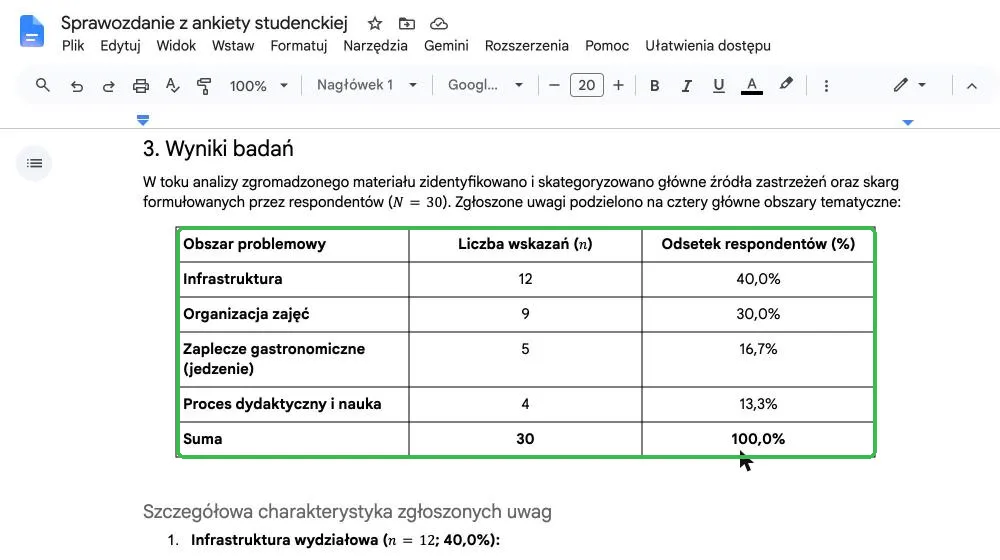1000x560 pixels.
Task: Toggle italic formatting
Action: click(x=686, y=85)
